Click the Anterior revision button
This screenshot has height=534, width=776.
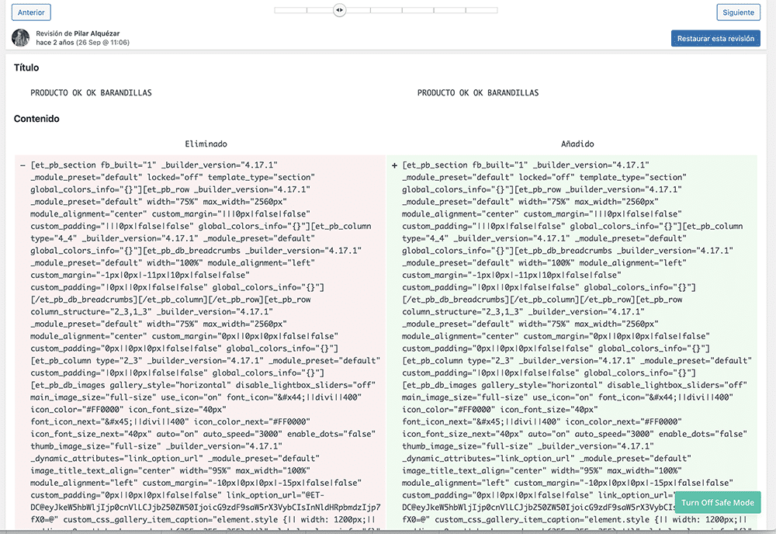[31, 12]
